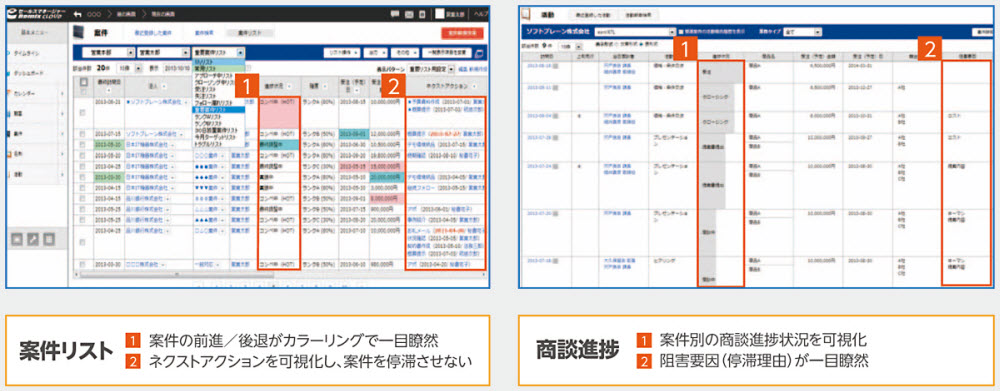Image resolution: width=1000 pixels, height=391 pixels.
Task: Click the back arrow in the top bar
Action: (78, 13)
